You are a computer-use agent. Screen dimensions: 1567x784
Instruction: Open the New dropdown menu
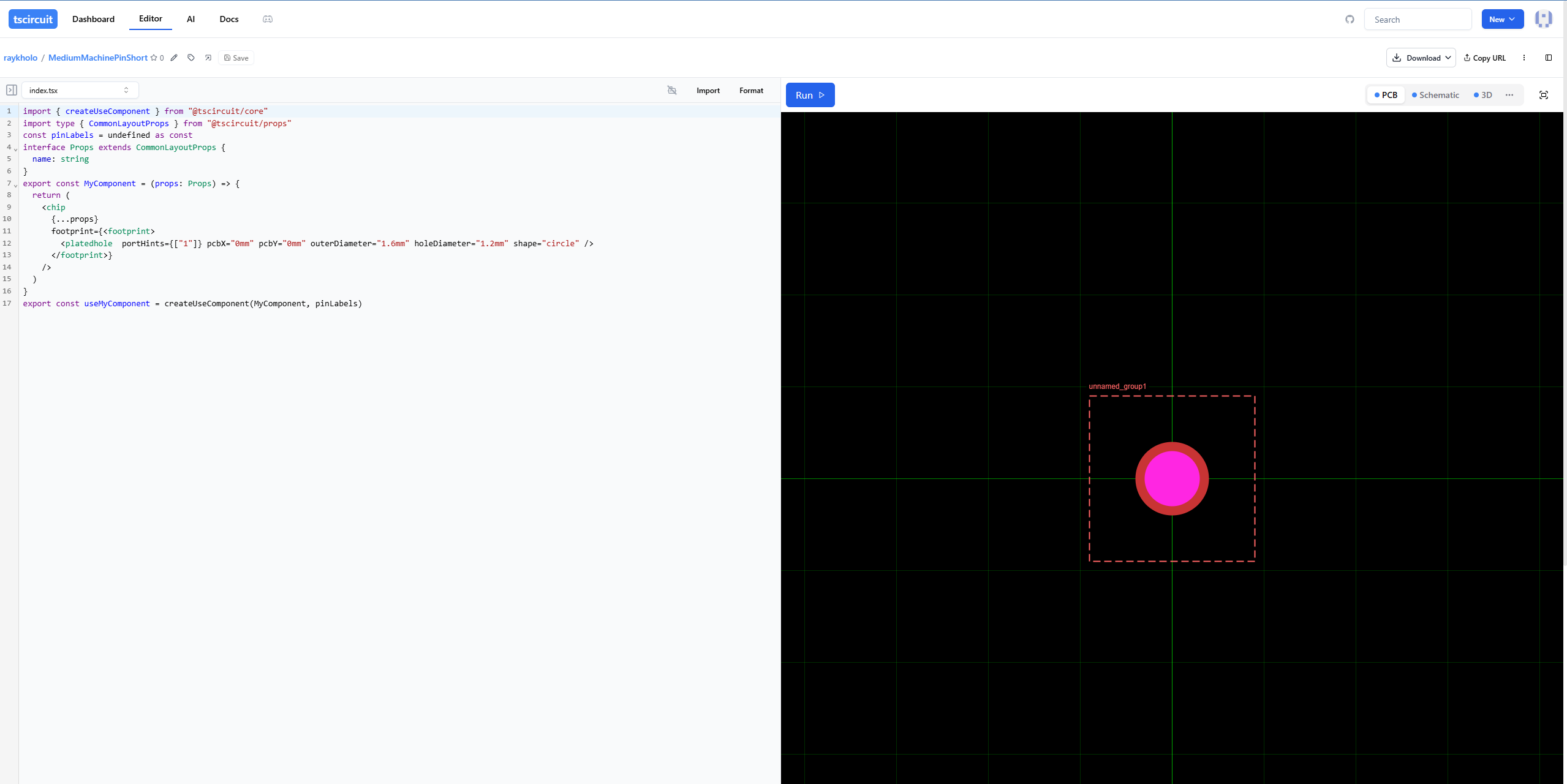click(x=1502, y=19)
